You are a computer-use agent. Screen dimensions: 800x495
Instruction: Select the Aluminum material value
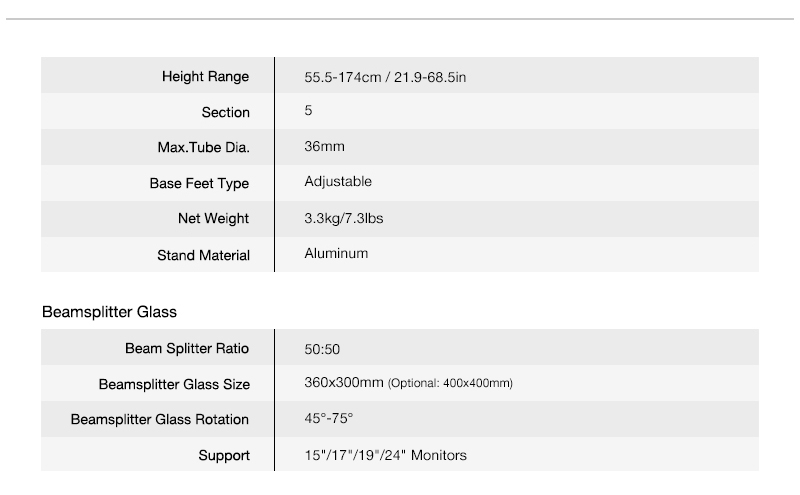(x=336, y=254)
